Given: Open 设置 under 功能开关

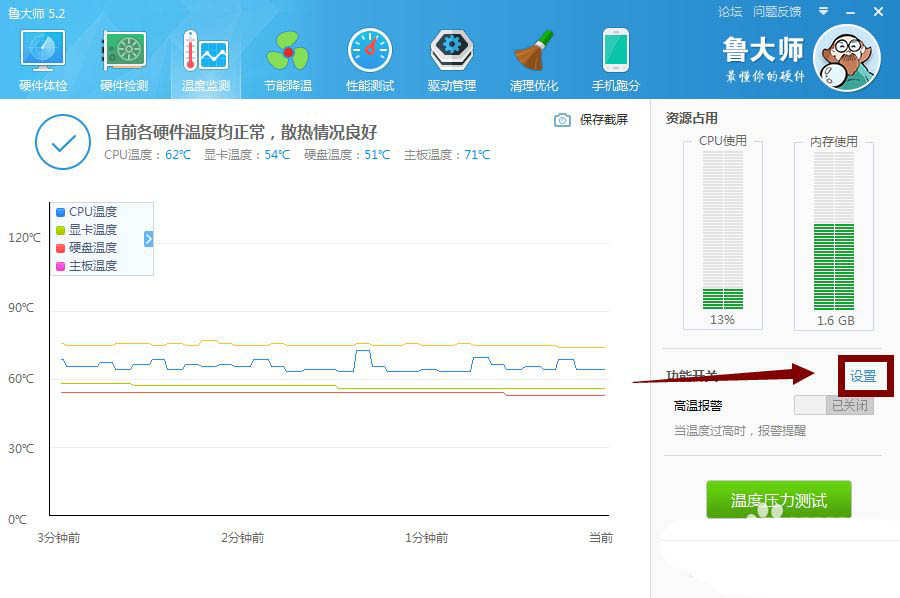Looking at the screenshot, I should 864,373.
